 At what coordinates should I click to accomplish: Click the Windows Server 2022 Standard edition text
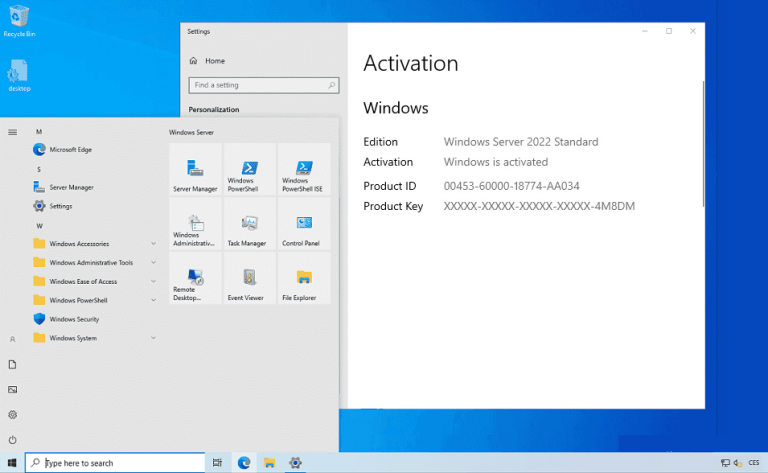click(521, 142)
